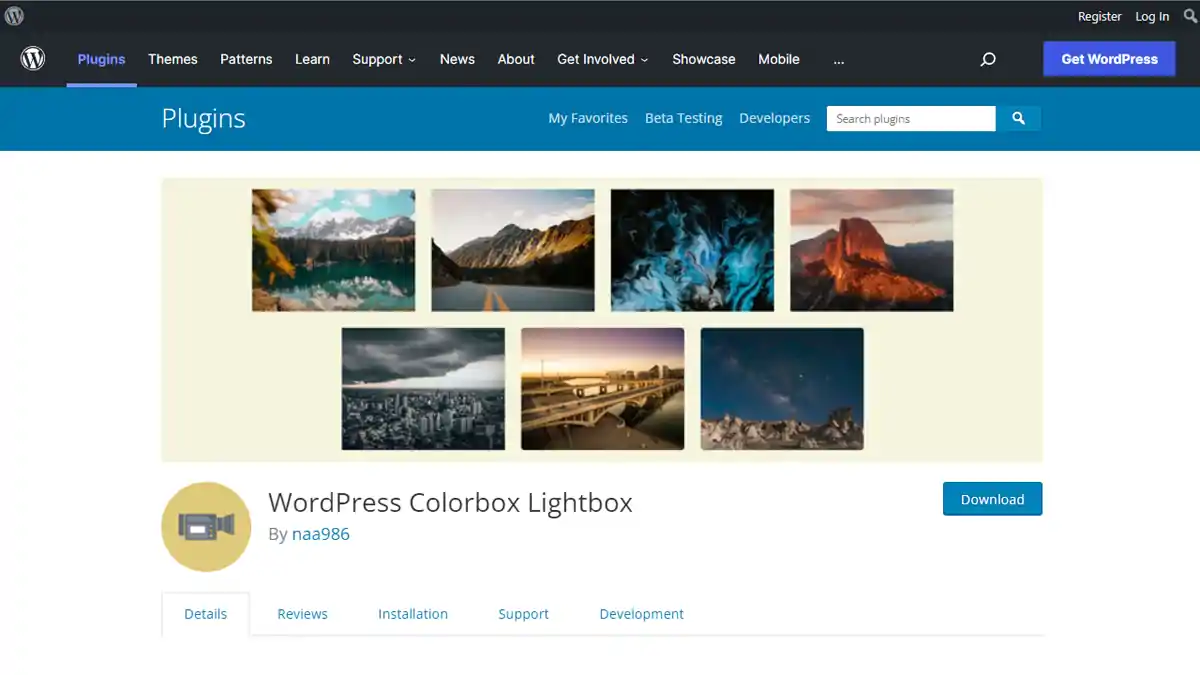Open the orange rock cliff thumbnail
Viewport: 1200px width, 675px height.
point(872,250)
